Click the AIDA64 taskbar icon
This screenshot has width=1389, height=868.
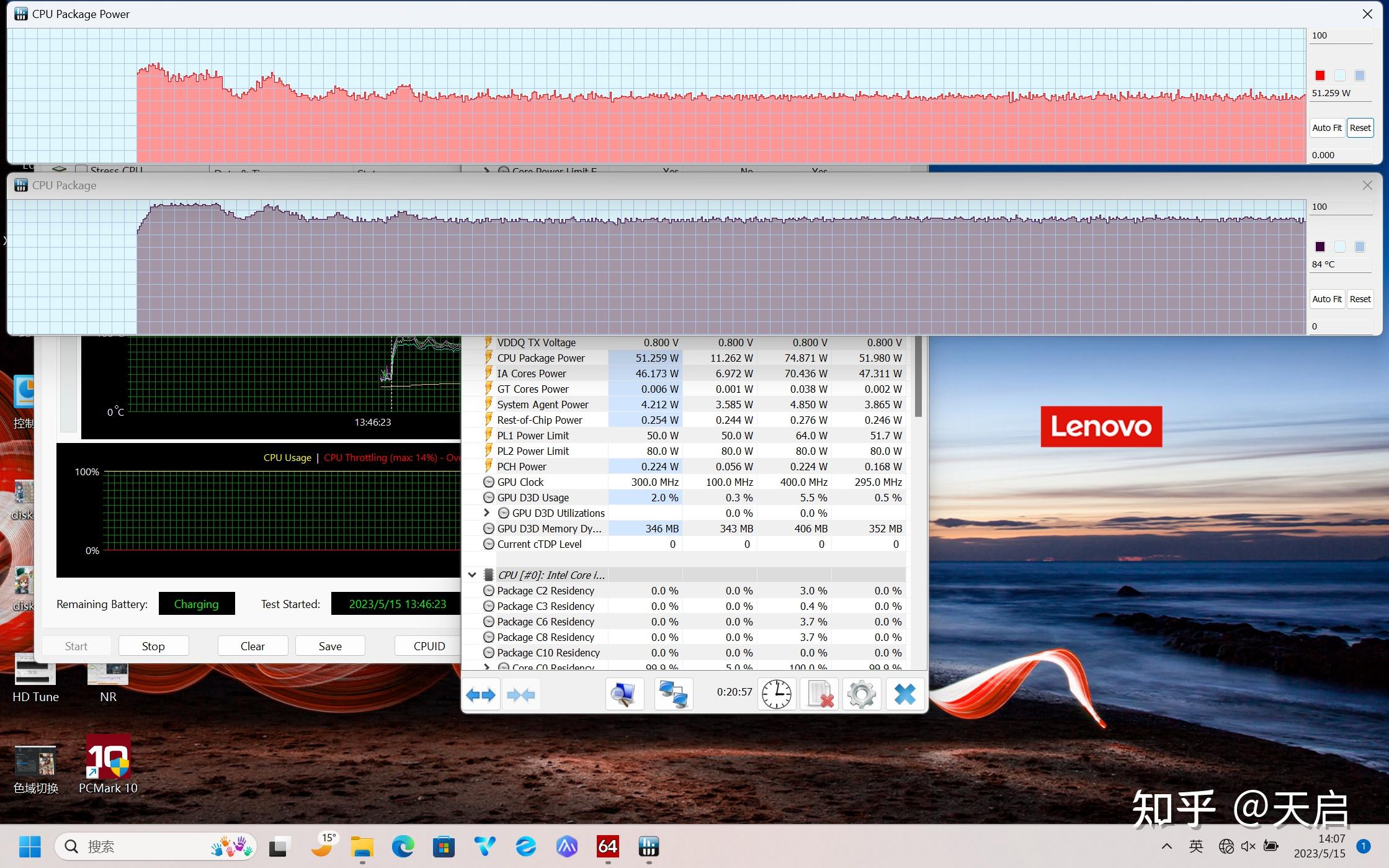(x=607, y=846)
